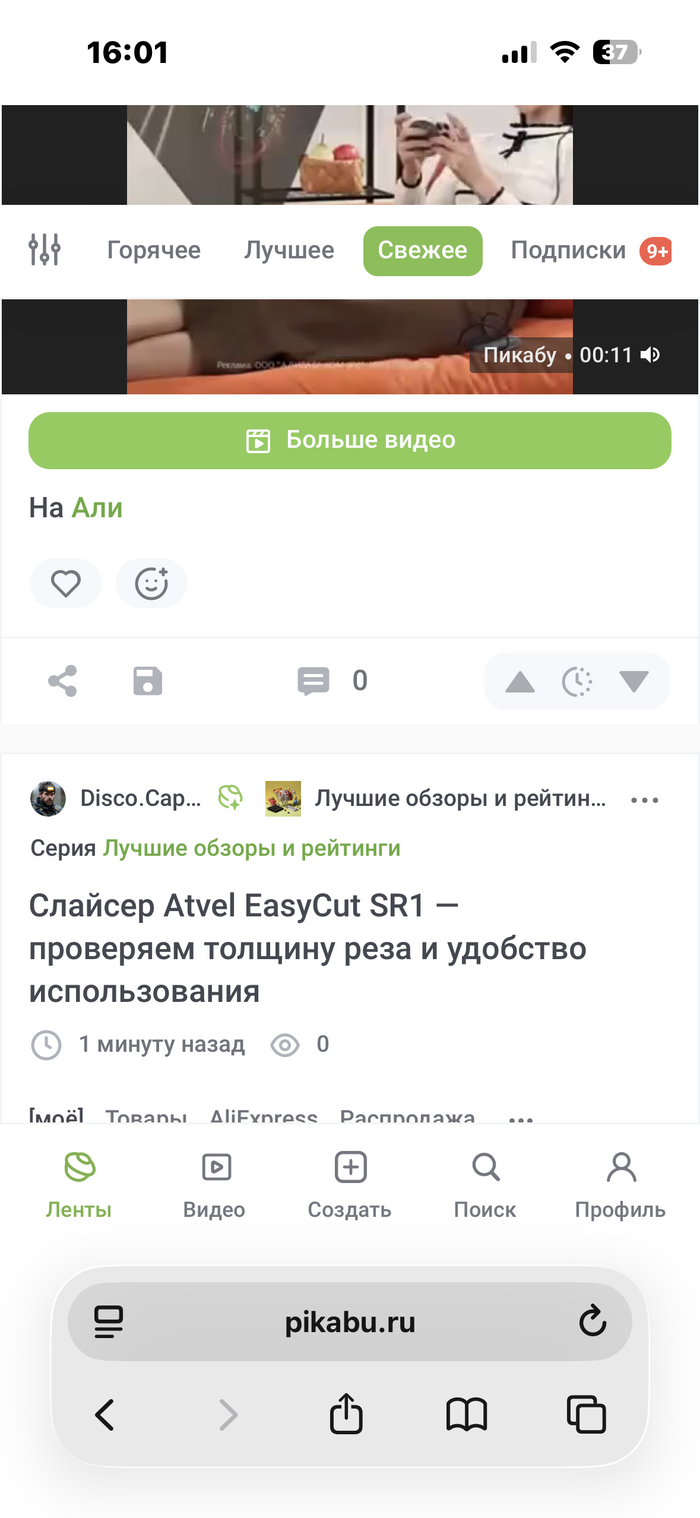Tap the share icon under the post
This screenshot has width=700, height=1518.
pos(63,682)
